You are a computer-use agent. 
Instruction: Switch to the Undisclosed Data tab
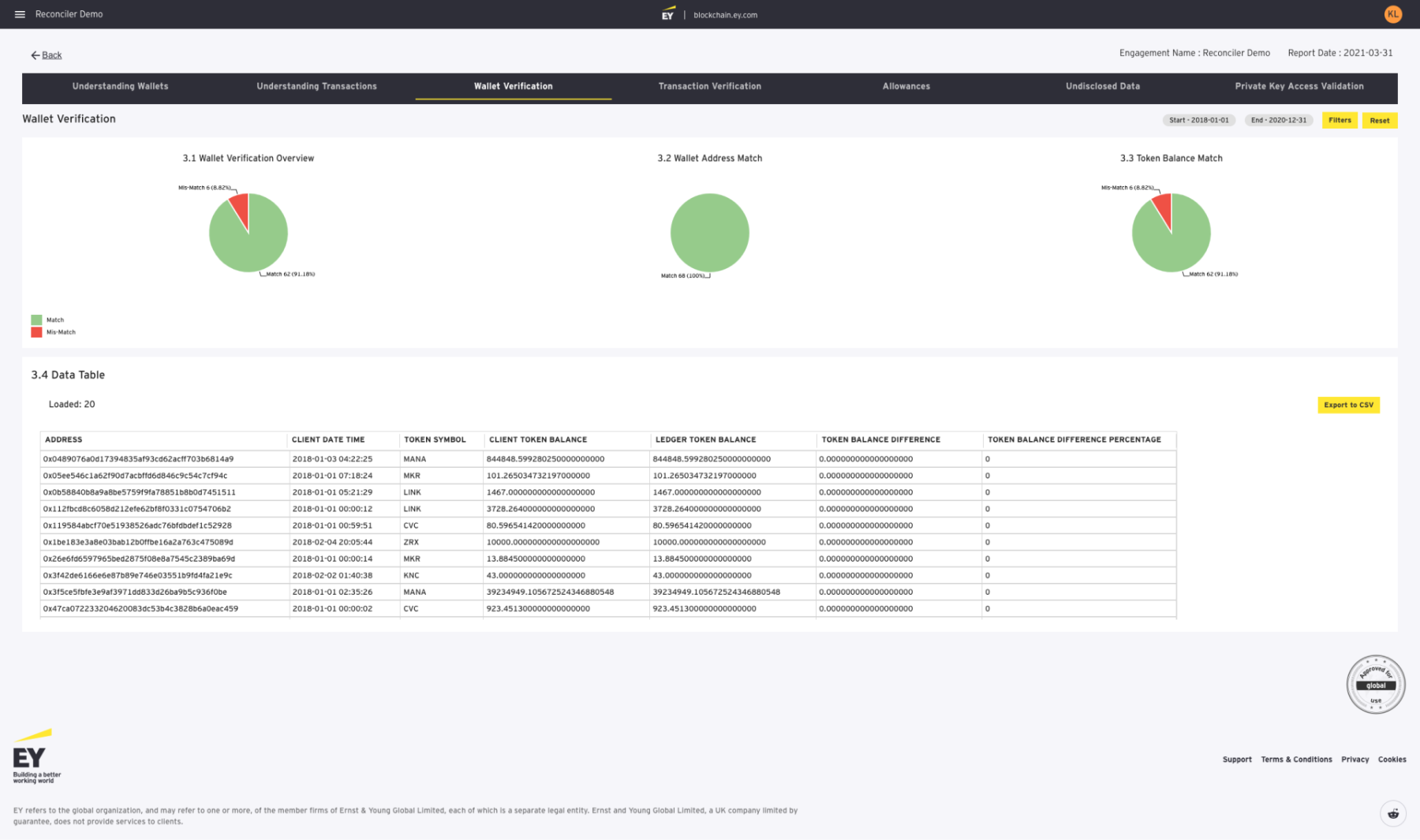click(1102, 87)
